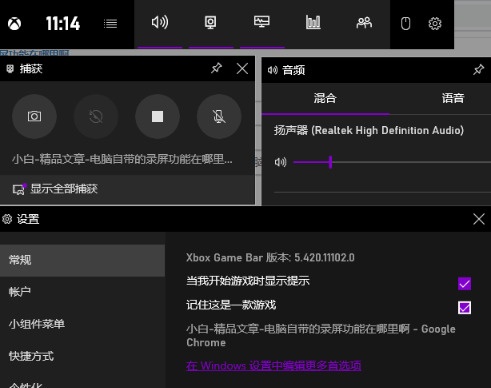
Task: Open 显示全部捕获
Action: tap(127, 189)
